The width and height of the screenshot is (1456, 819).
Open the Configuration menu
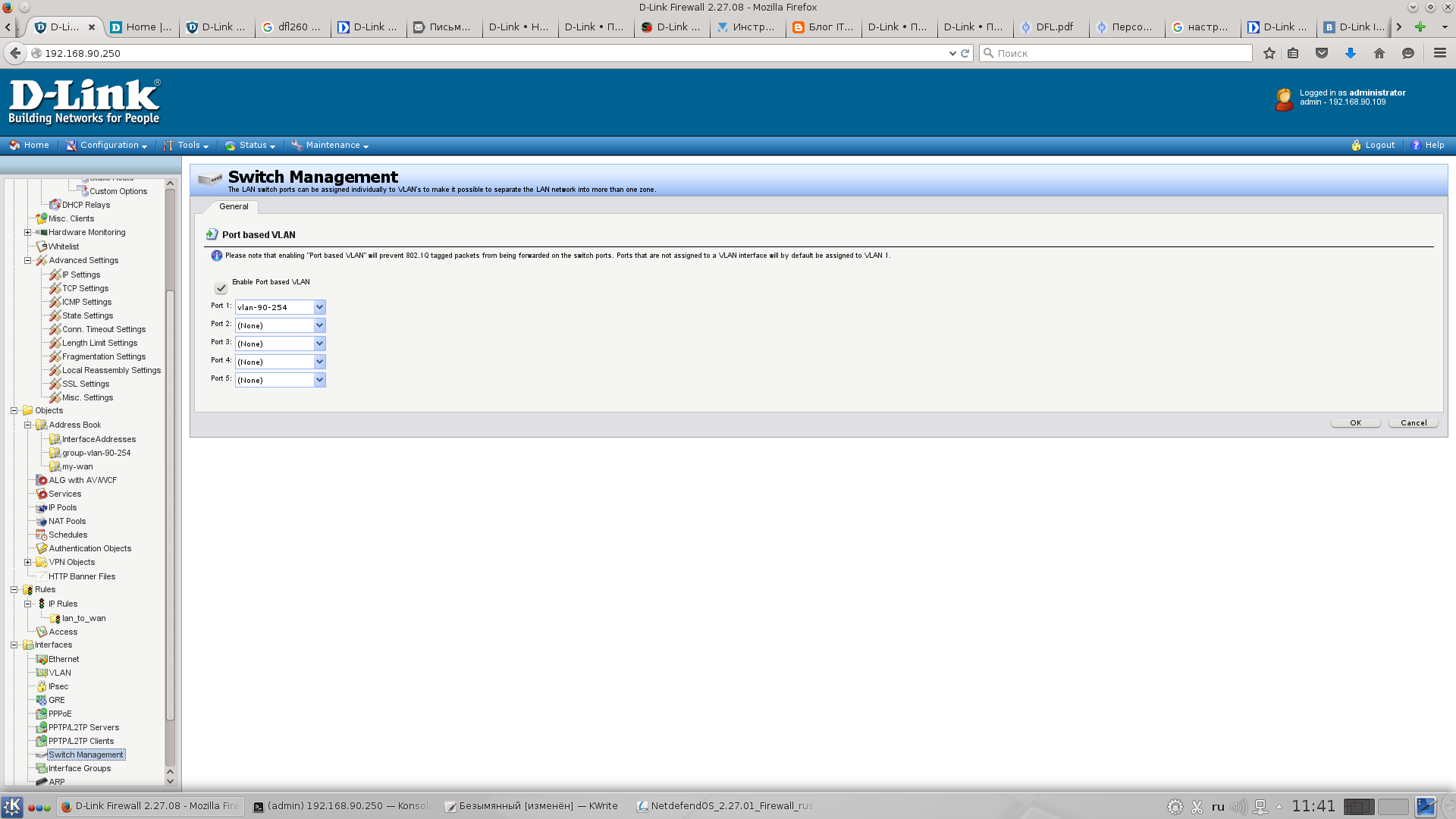point(108,146)
